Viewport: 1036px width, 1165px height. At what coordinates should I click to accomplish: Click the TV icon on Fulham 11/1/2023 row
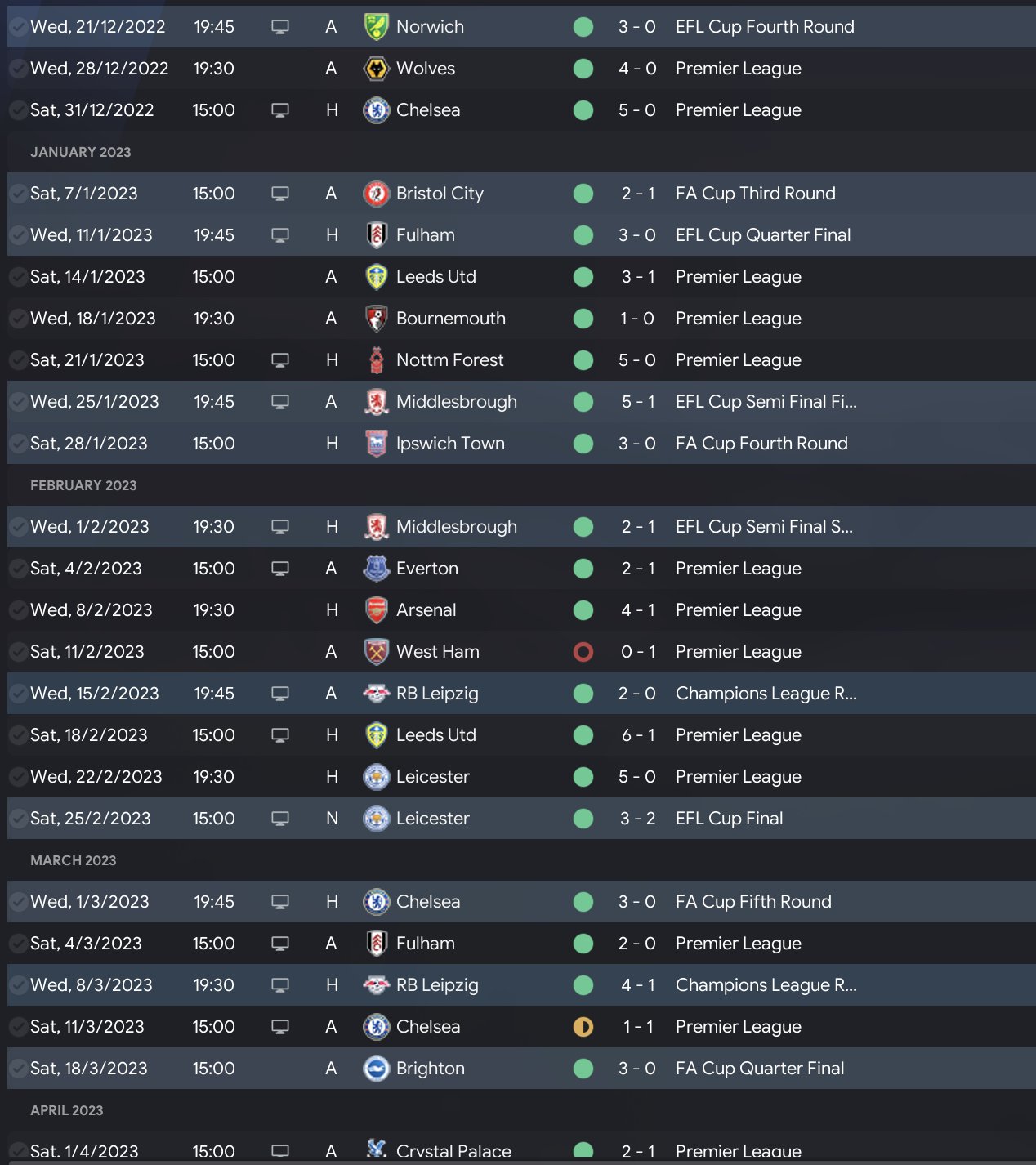[280, 235]
